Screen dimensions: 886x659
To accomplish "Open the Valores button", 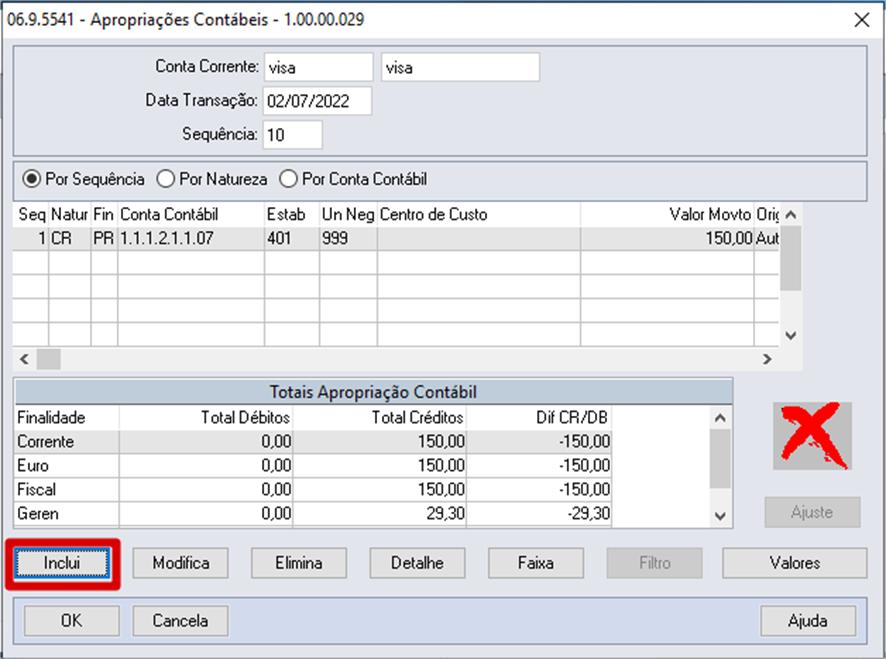I will pyautogui.click(x=794, y=563).
